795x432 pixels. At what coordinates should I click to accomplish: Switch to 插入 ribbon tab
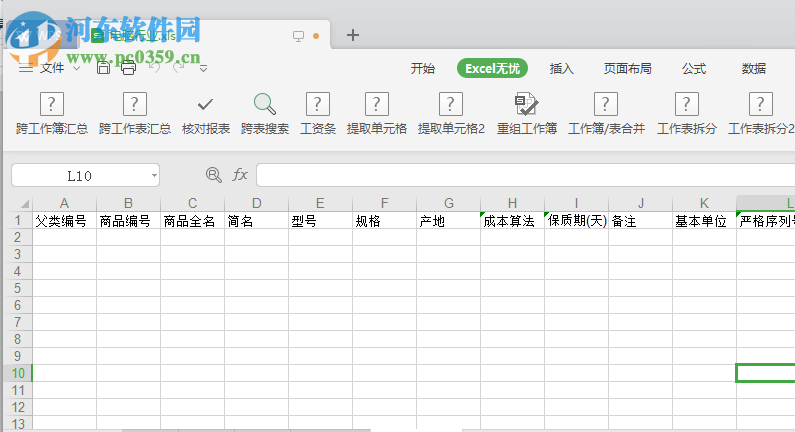coord(562,68)
